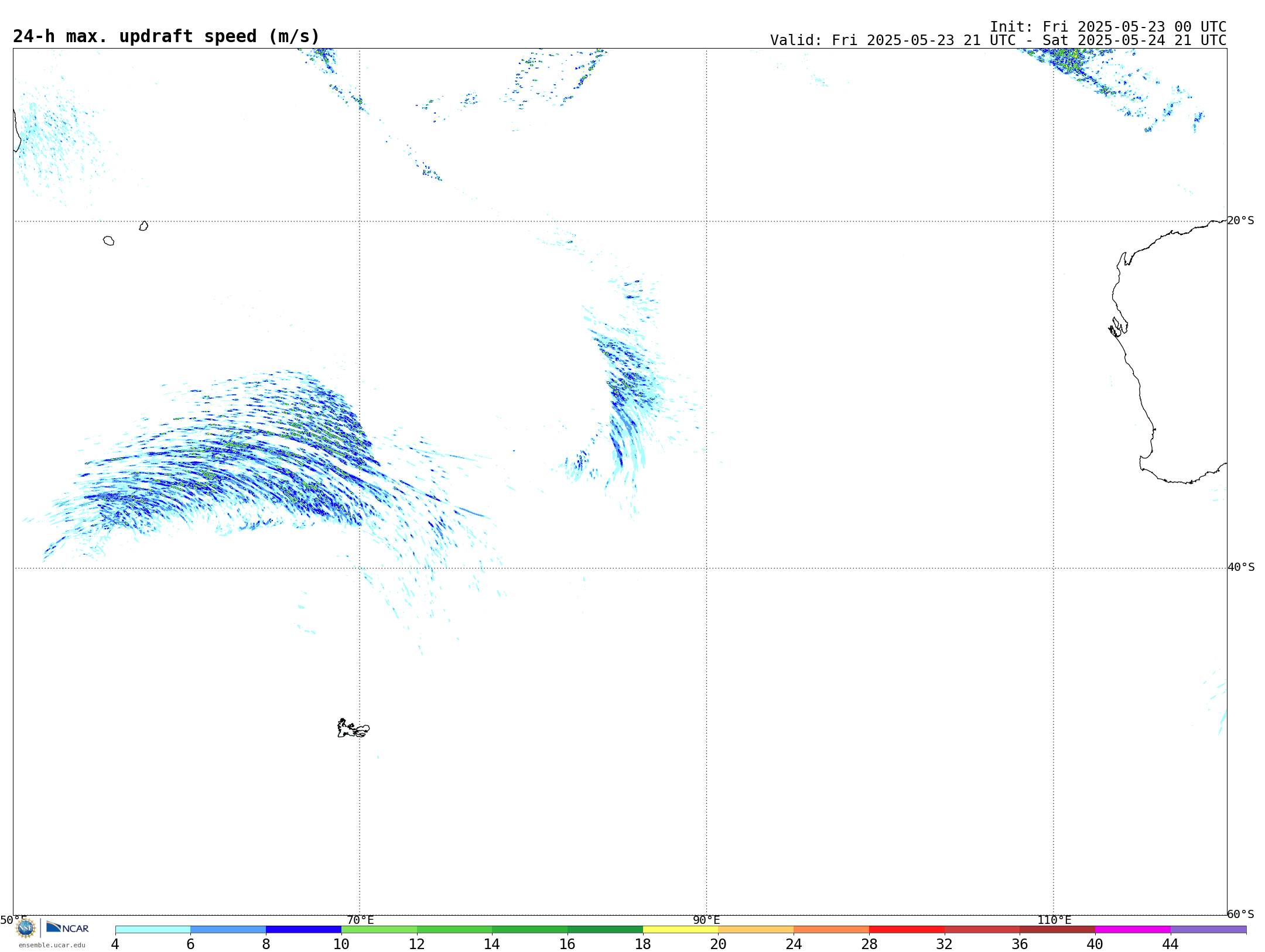Viewport: 1265px width, 952px height.
Task: Click the 40°S latitude label
Action: [x=1241, y=567]
